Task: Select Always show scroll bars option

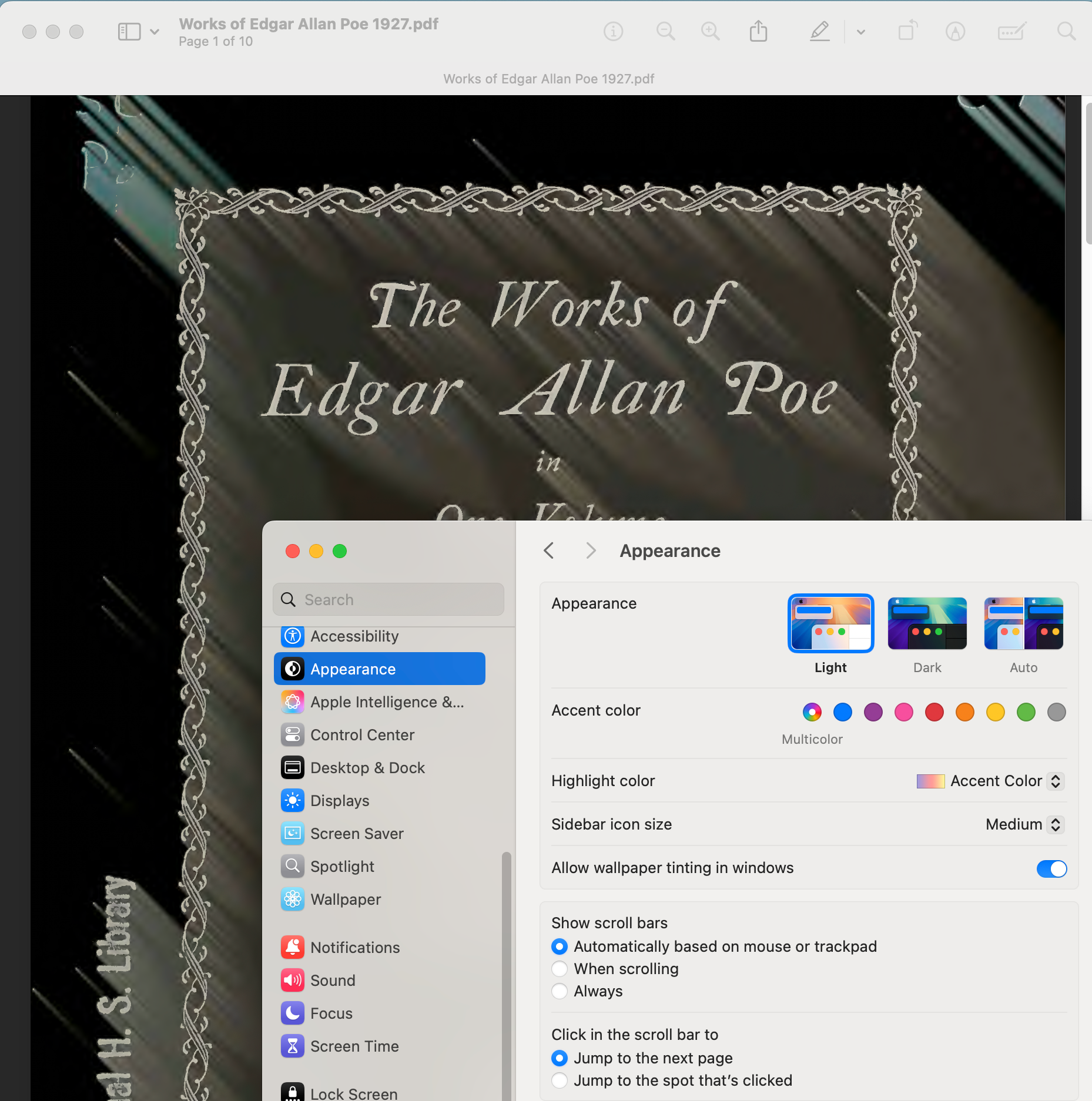Action: coord(560,991)
